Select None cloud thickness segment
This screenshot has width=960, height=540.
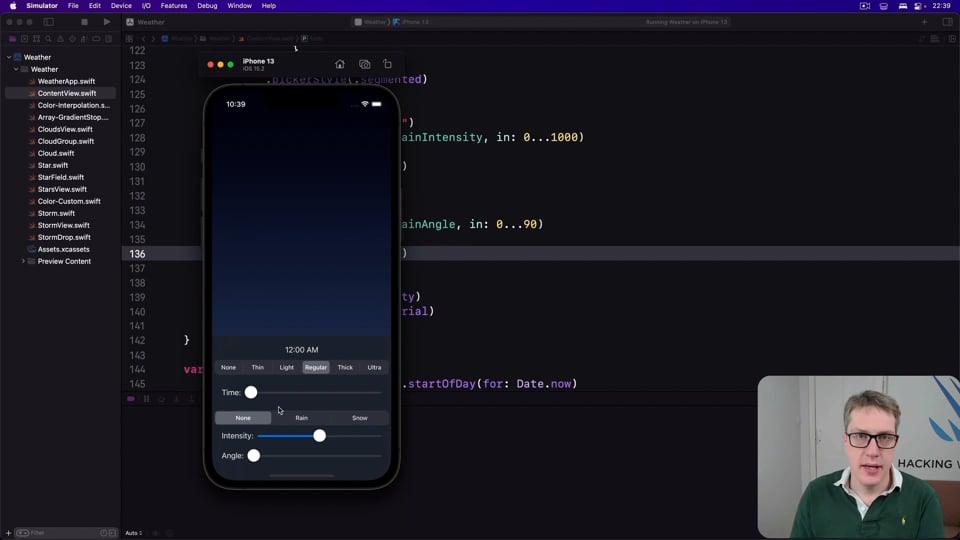click(x=228, y=367)
